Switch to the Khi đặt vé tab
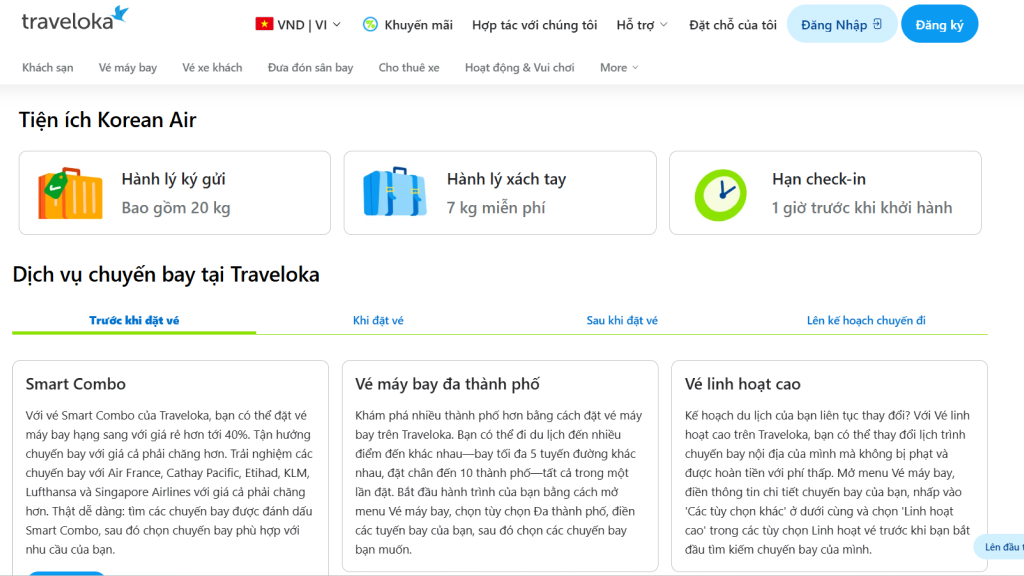This screenshot has width=1024, height=576. click(x=378, y=320)
